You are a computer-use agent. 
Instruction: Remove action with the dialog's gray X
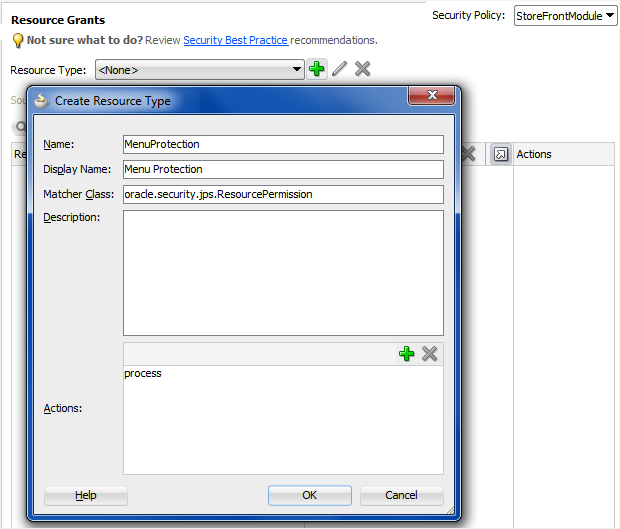click(x=430, y=354)
